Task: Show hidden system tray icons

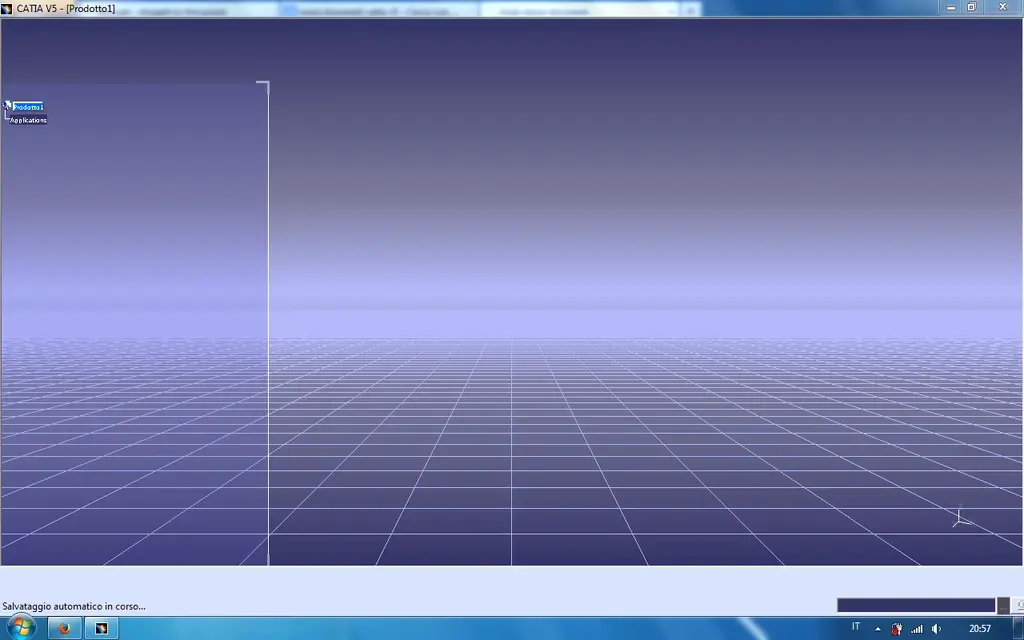Action: tap(878, 629)
